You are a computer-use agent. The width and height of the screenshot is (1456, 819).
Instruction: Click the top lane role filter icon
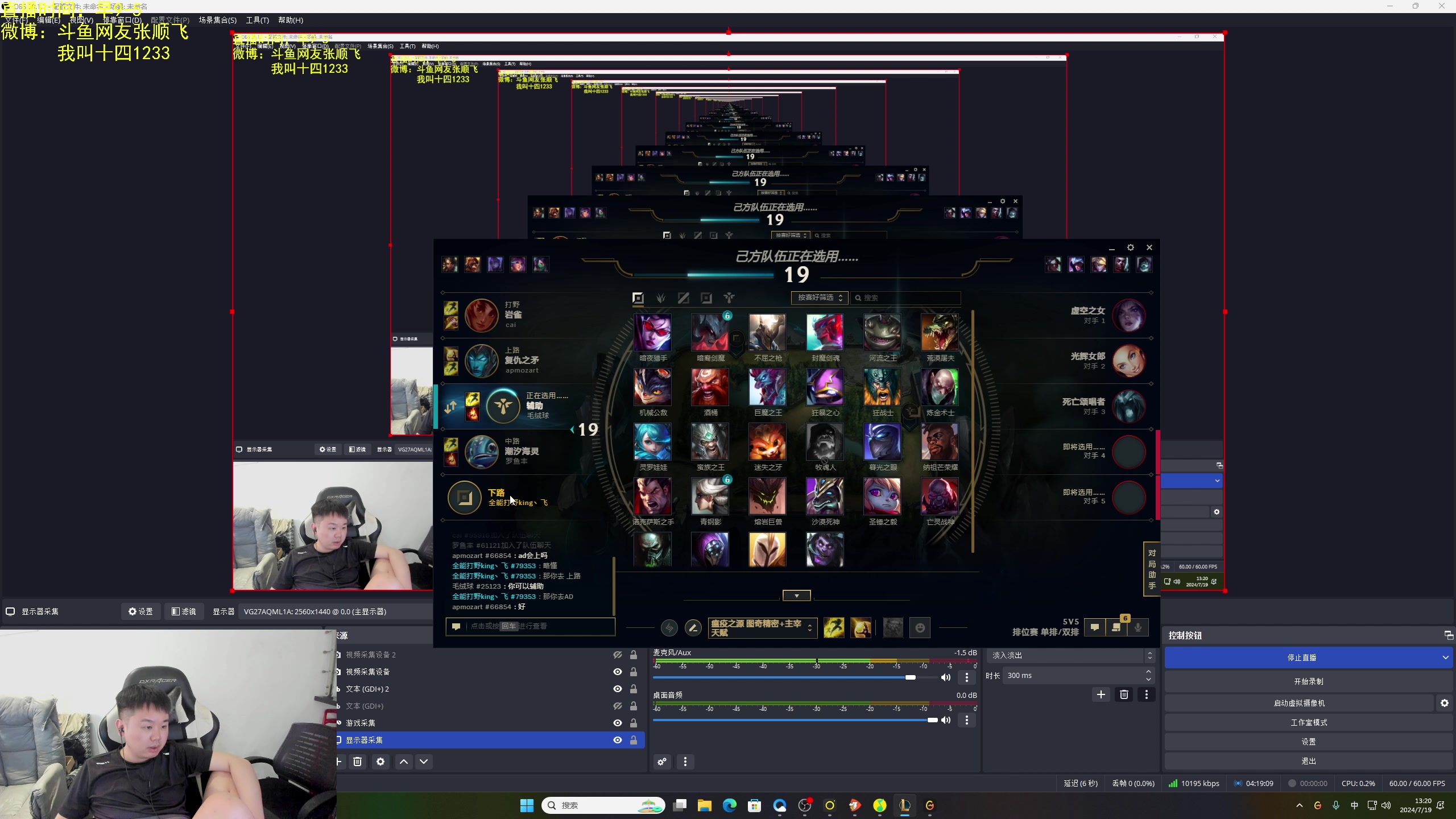(x=638, y=298)
